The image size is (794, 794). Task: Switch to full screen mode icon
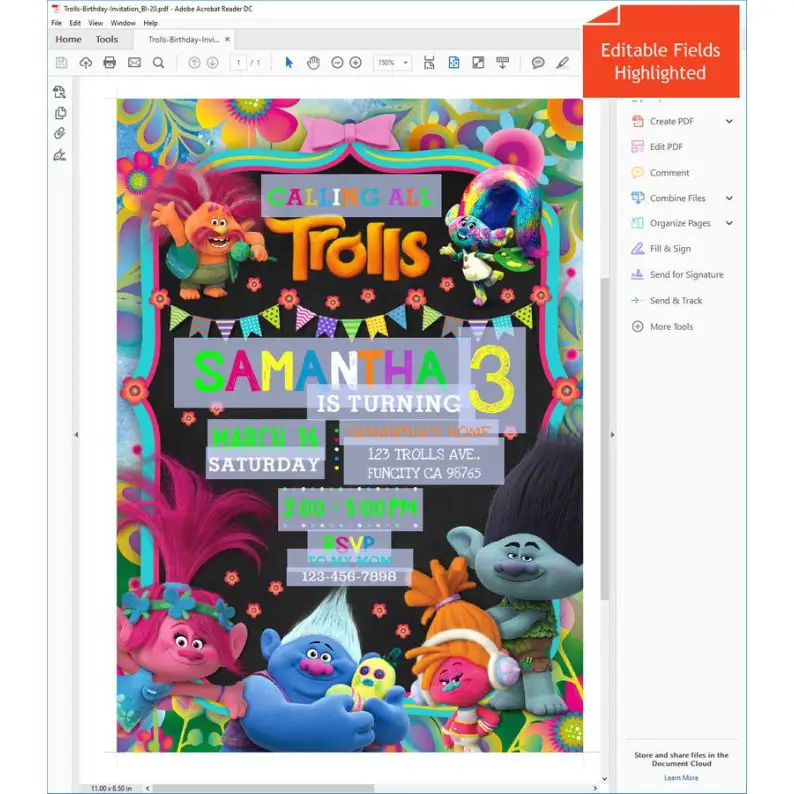click(x=478, y=62)
